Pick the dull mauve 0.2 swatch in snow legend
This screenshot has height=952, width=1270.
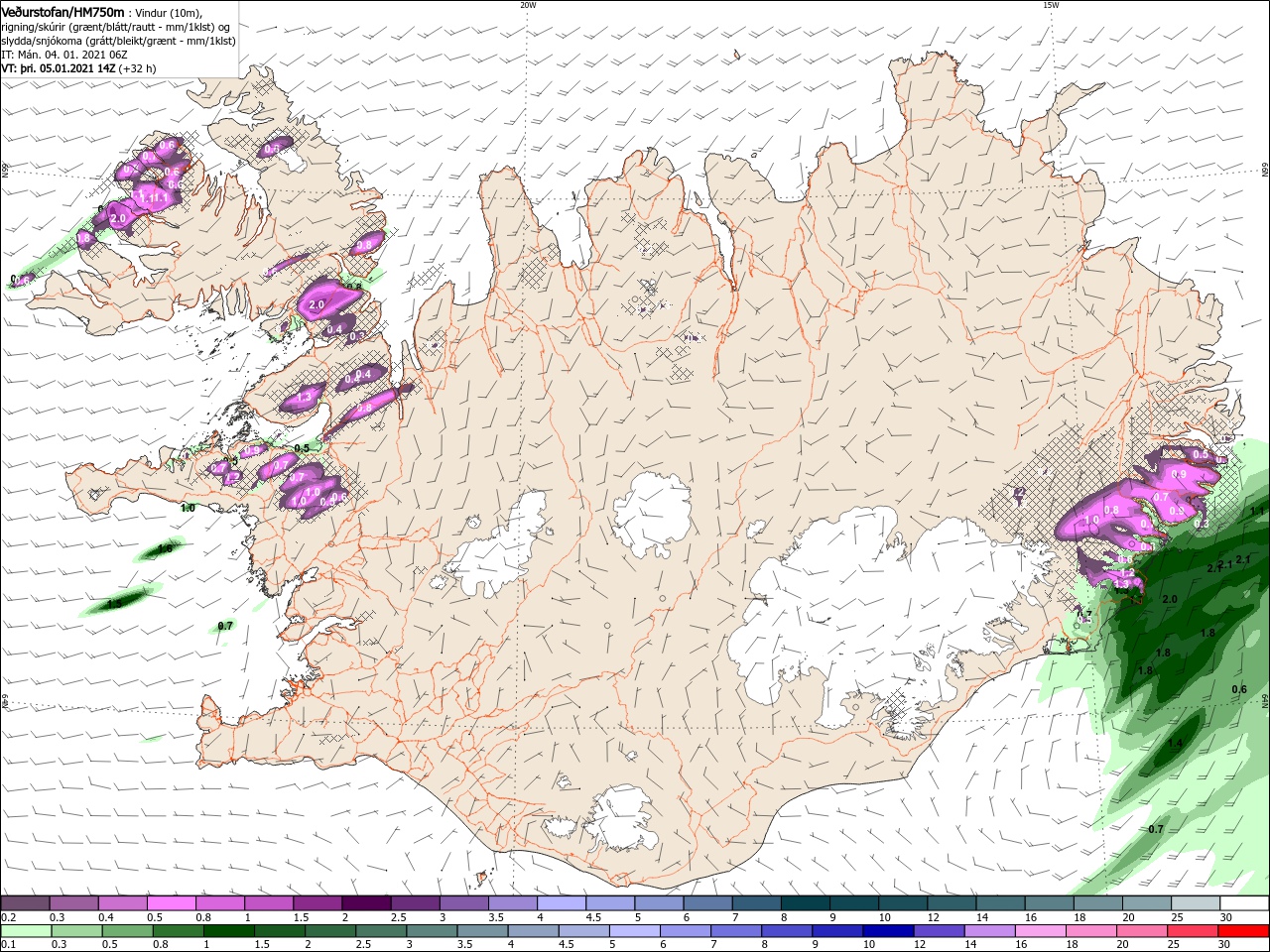coord(25,903)
